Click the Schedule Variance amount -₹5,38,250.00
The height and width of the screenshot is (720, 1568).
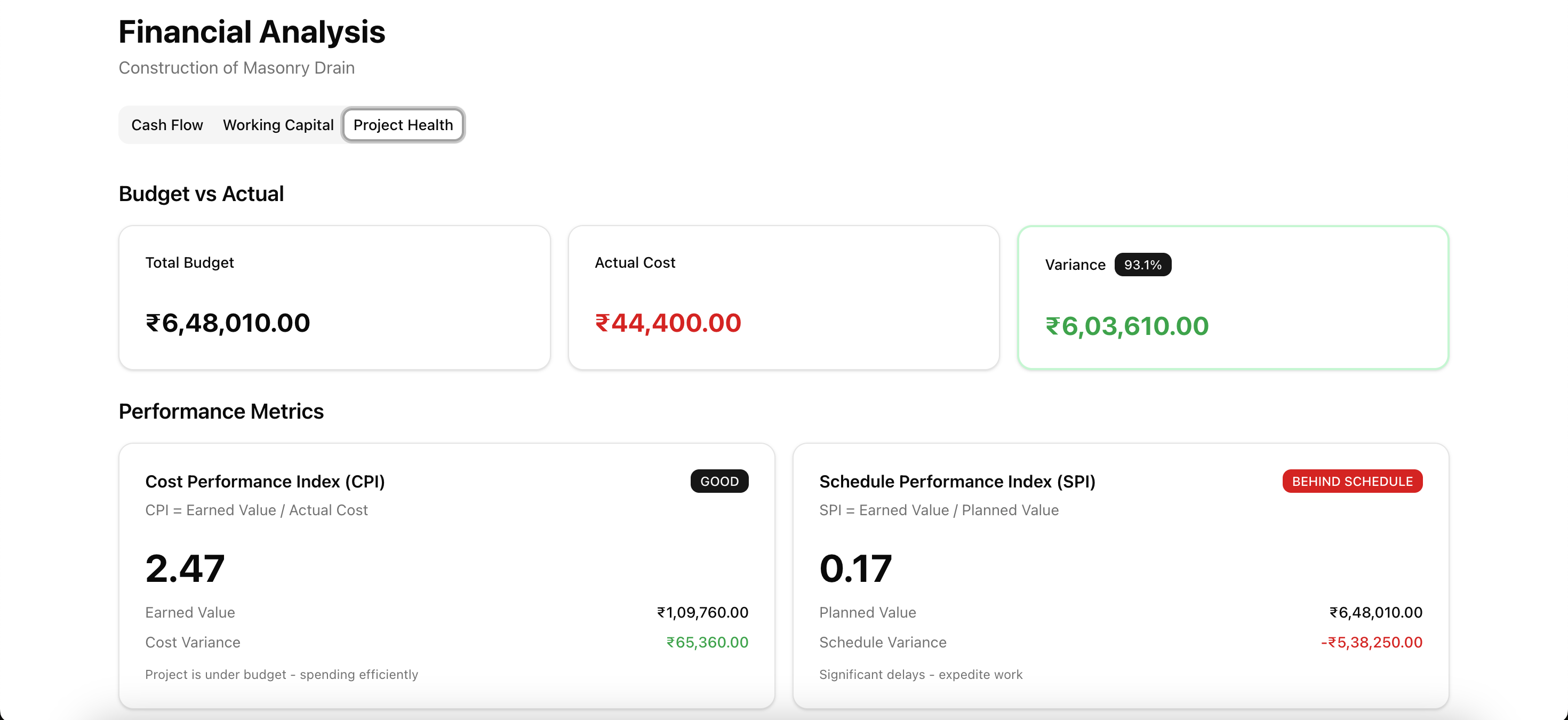[x=1371, y=642]
